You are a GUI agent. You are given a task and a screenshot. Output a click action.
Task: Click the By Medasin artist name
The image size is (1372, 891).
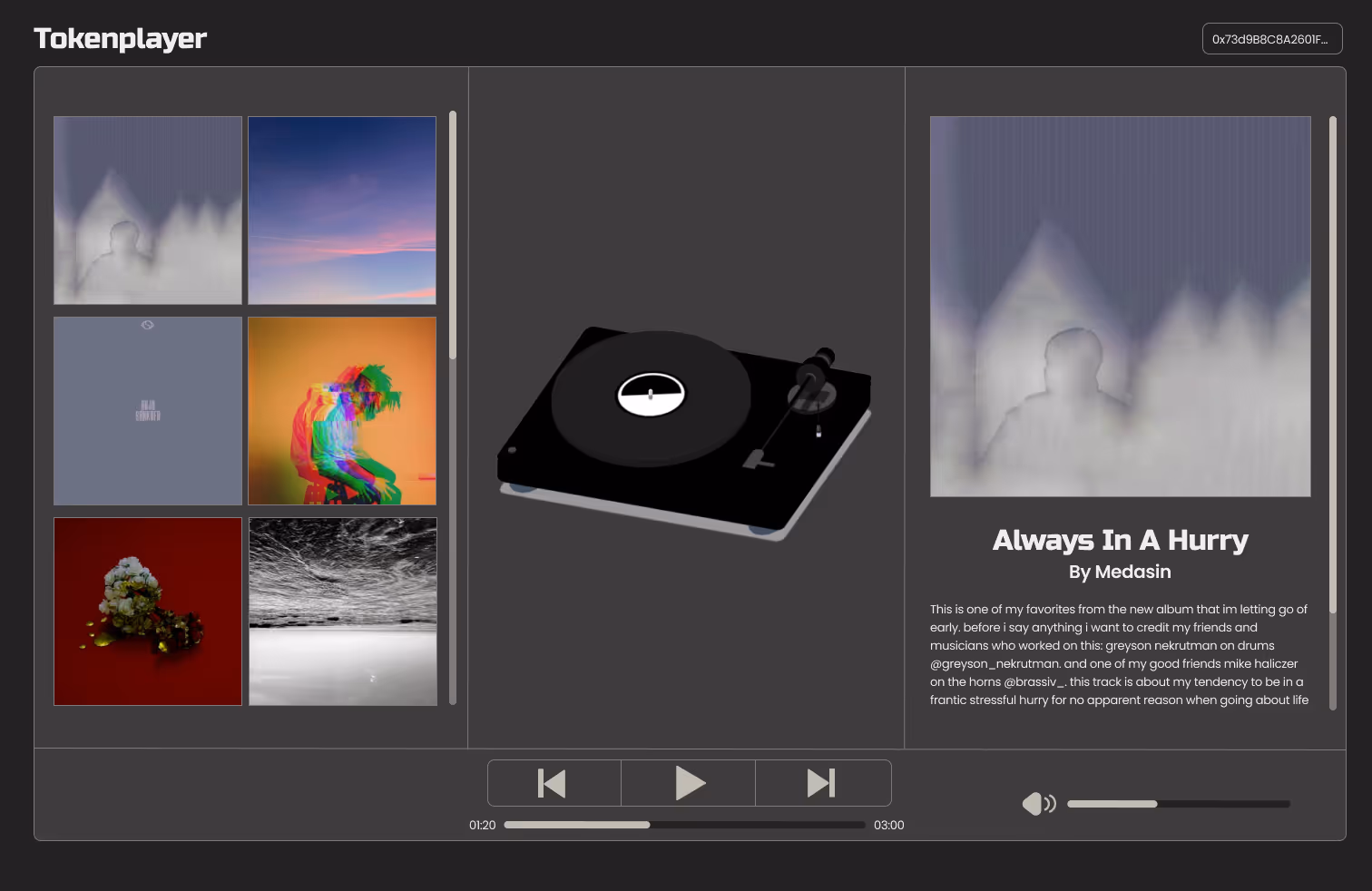1120,572
